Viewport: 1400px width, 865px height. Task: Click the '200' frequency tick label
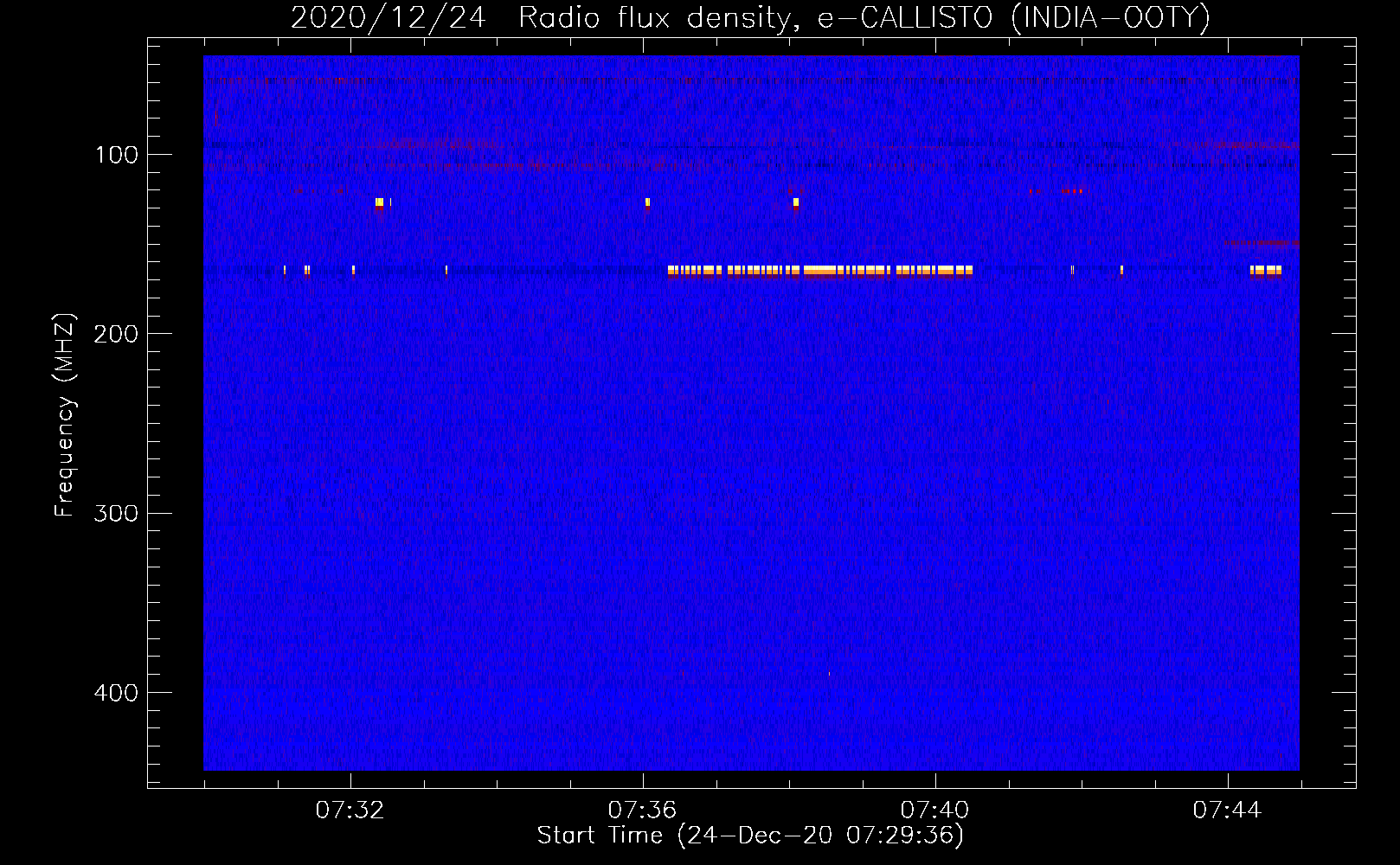coord(116,334)
